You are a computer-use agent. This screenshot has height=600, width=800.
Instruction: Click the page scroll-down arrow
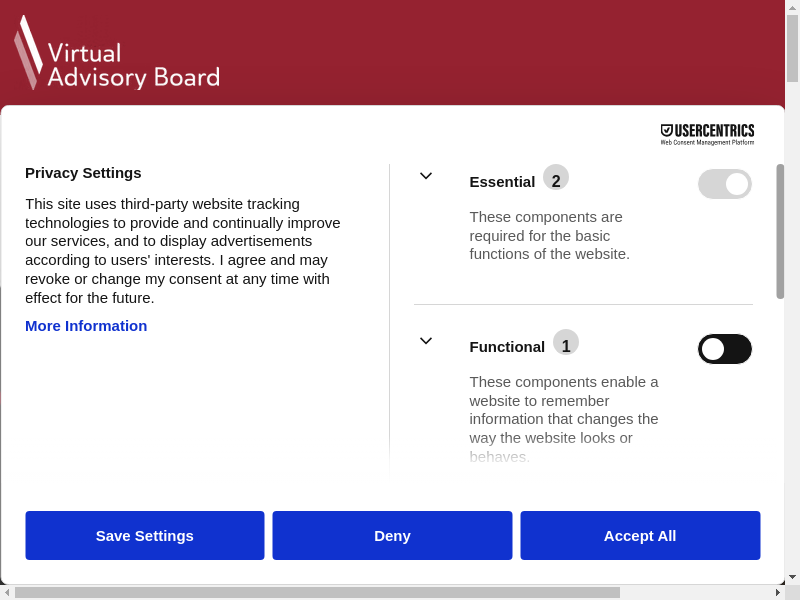coord(792,577)
